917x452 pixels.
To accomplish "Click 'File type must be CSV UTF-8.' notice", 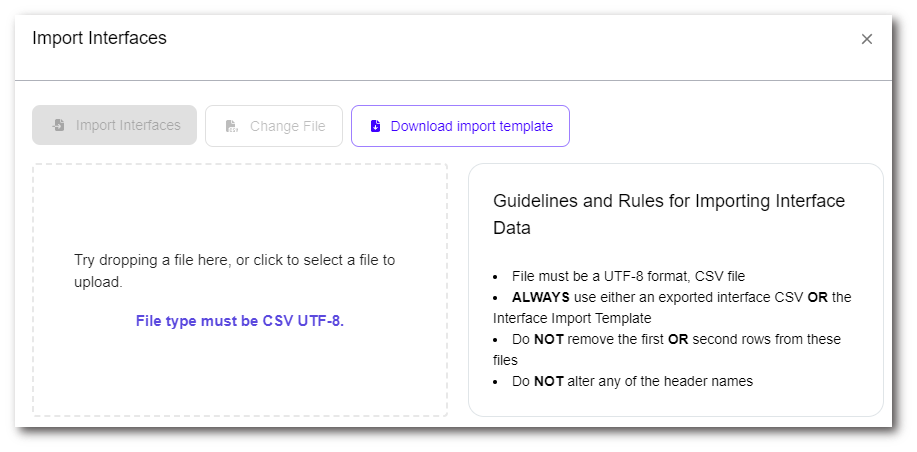I will pos(240,321).
